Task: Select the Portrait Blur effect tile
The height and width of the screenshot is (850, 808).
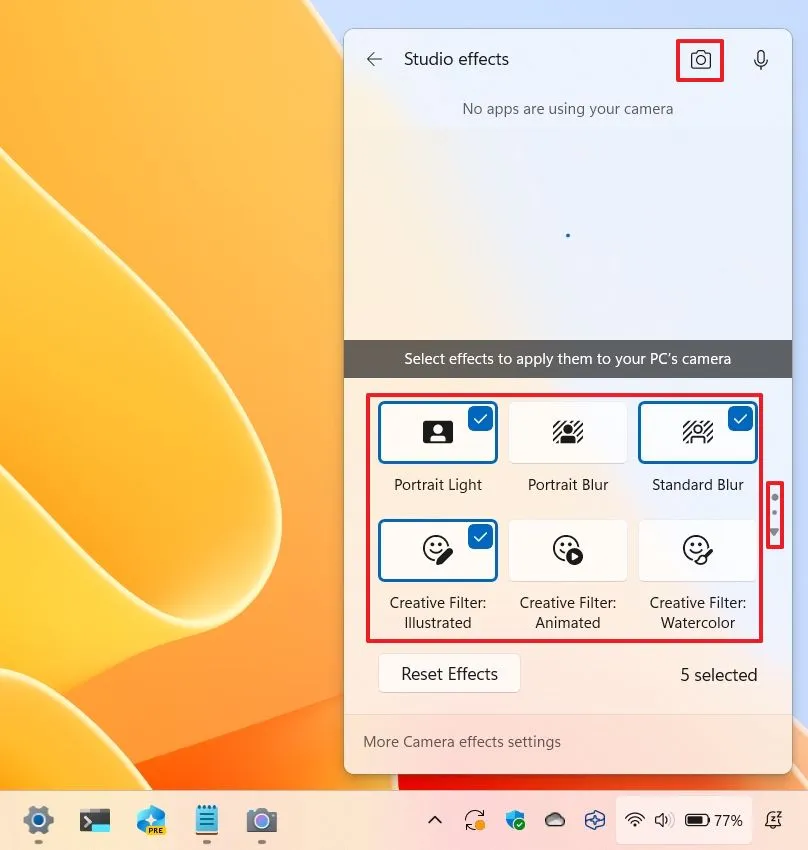Action: (567, 432)
